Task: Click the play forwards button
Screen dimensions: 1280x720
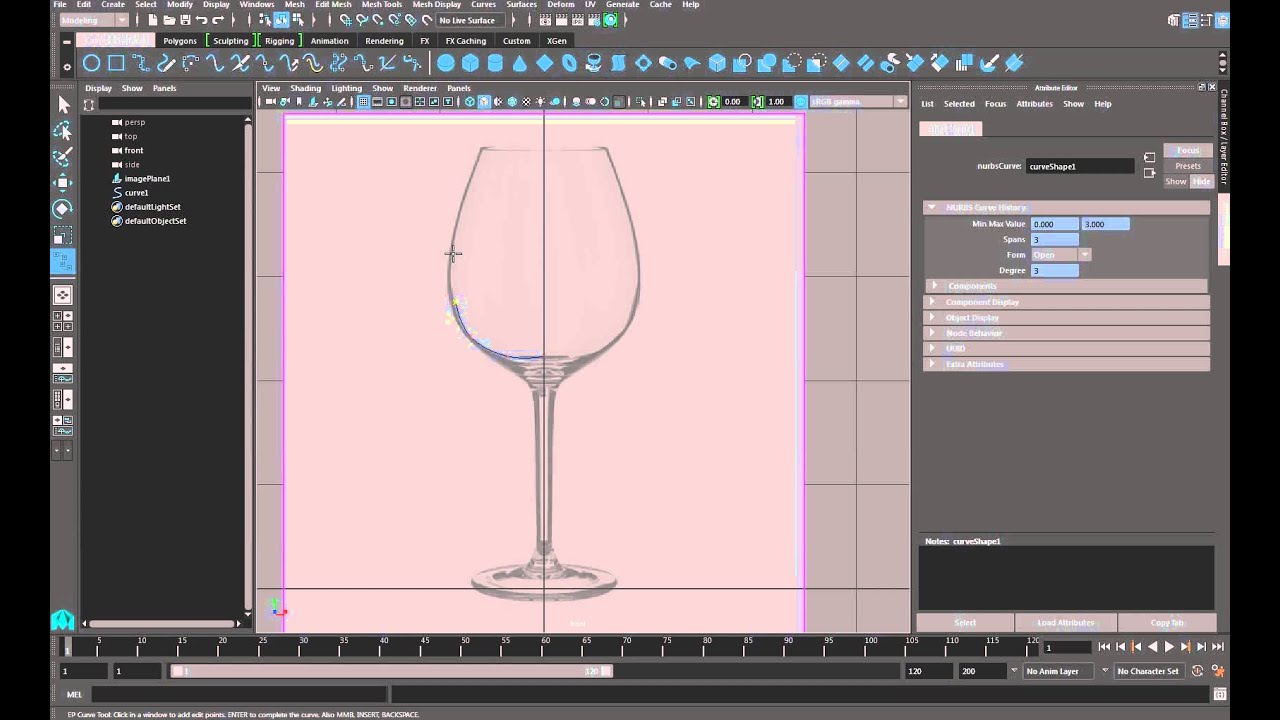Action: 1169,647
